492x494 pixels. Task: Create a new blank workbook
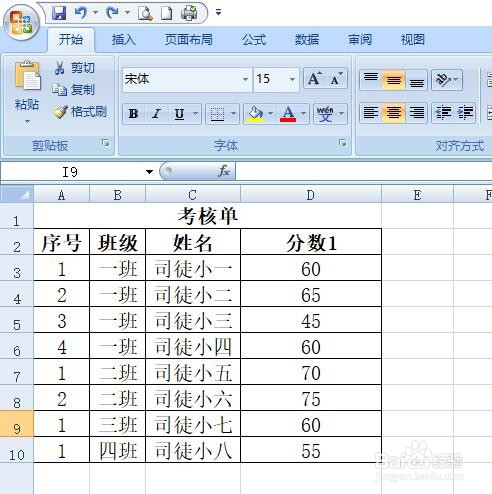coord(166,13)
